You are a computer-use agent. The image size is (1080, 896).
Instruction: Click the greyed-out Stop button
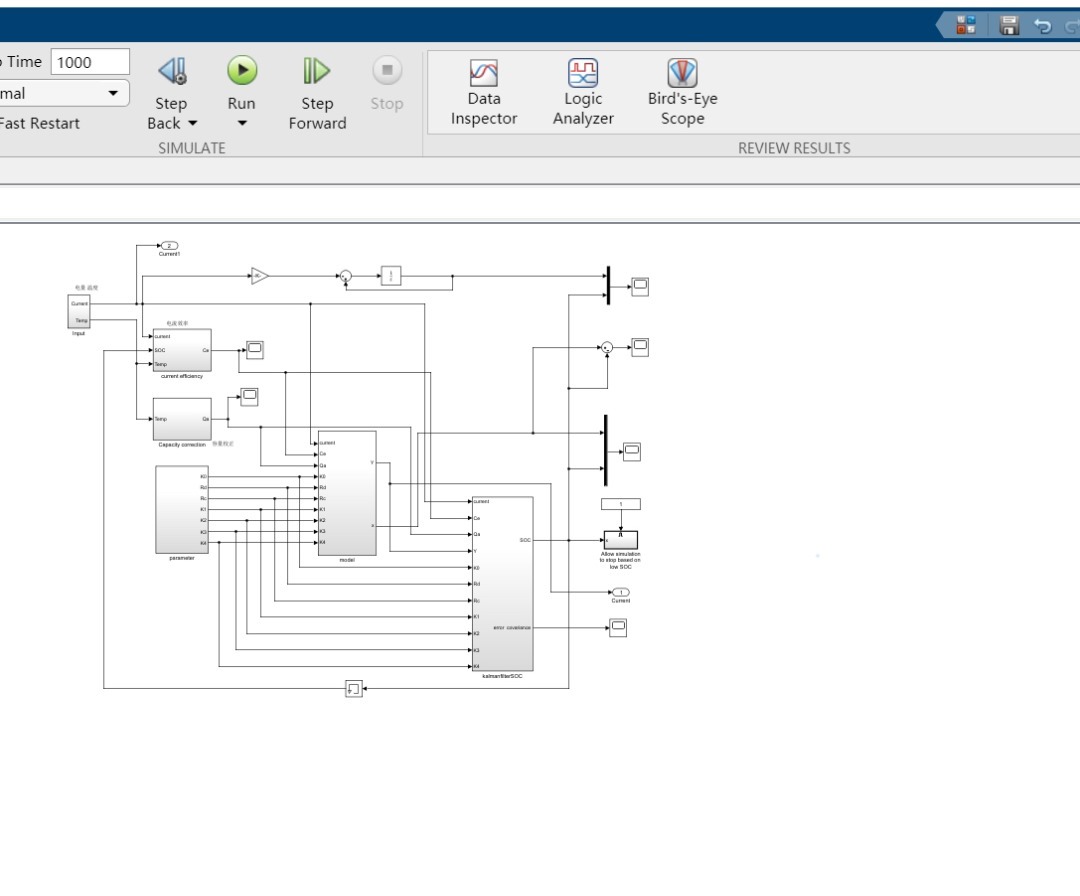tap(387, 84)
